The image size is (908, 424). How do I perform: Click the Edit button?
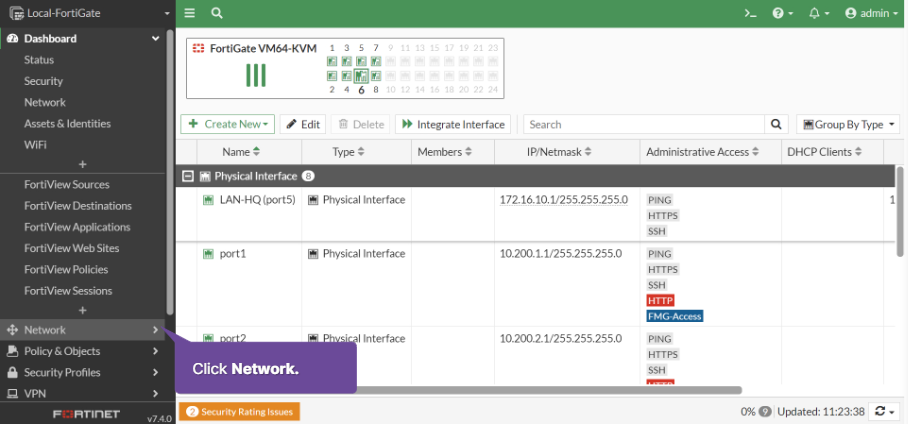point(303,124)
